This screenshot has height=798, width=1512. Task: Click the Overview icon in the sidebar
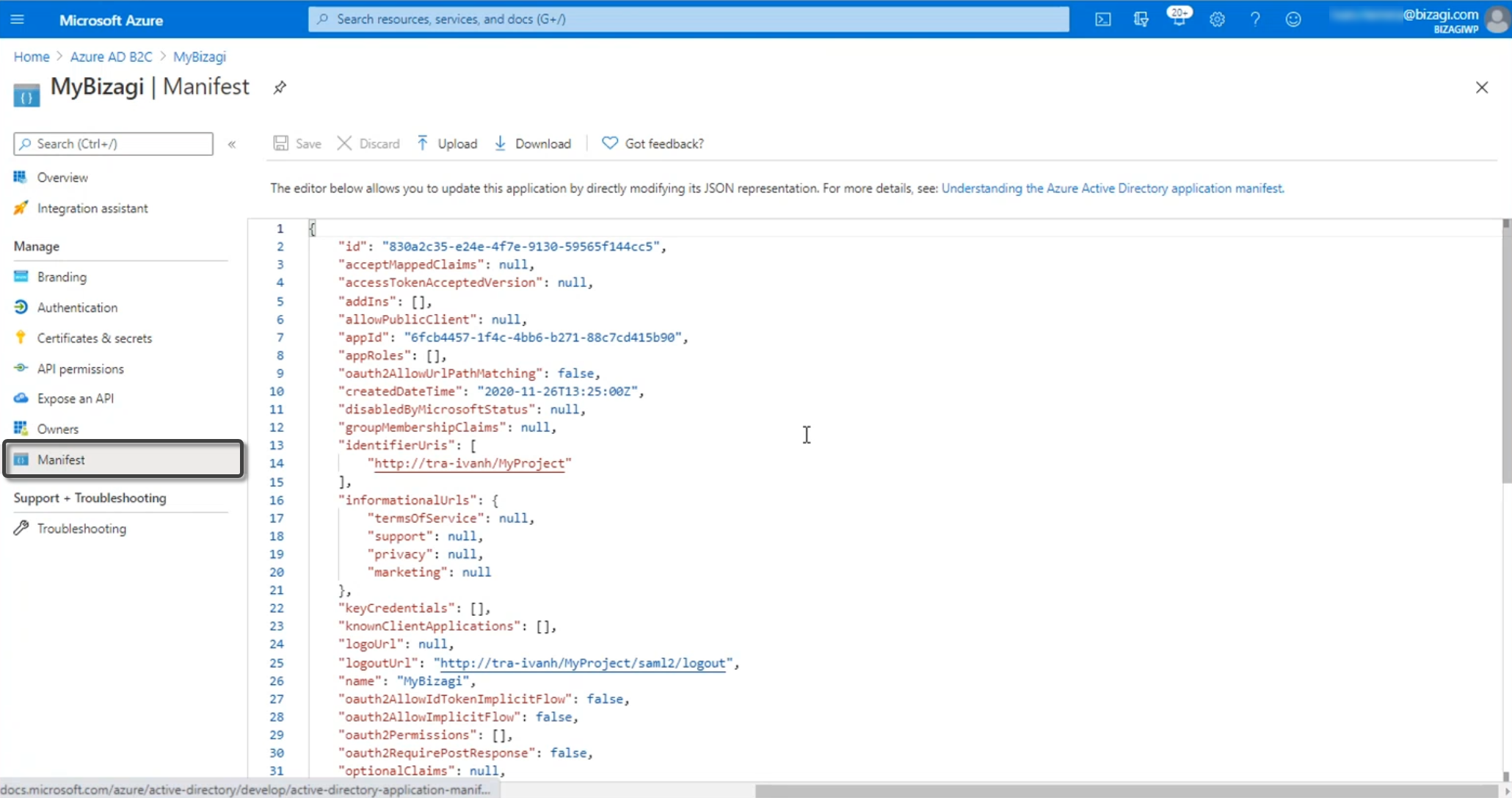click(21, 177)
